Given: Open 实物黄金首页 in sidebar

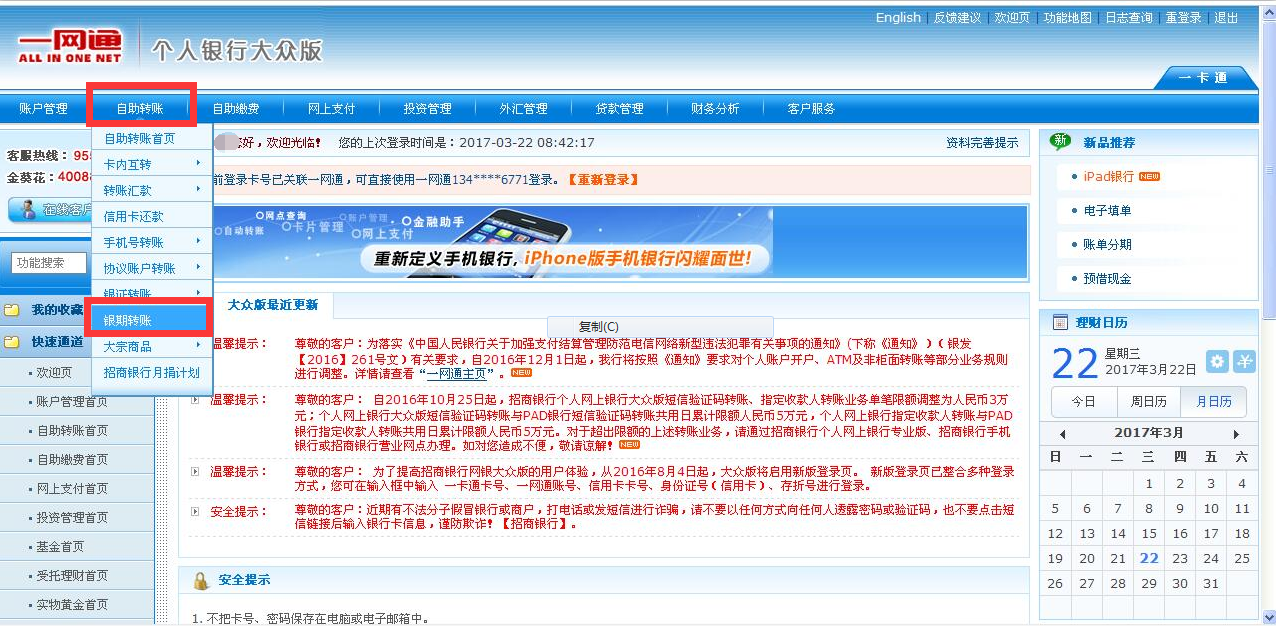Looking at the screenshot, I should coord(73,605).
